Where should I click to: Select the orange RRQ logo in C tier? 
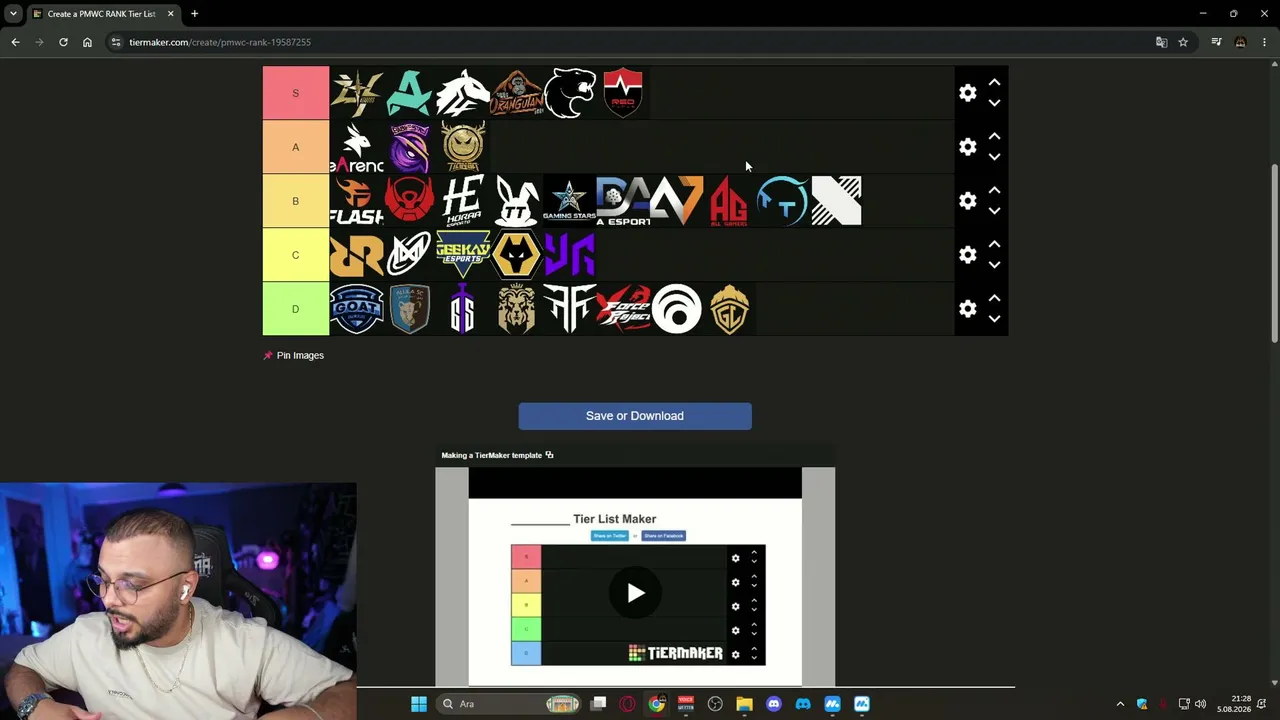(x=356, y=255)
